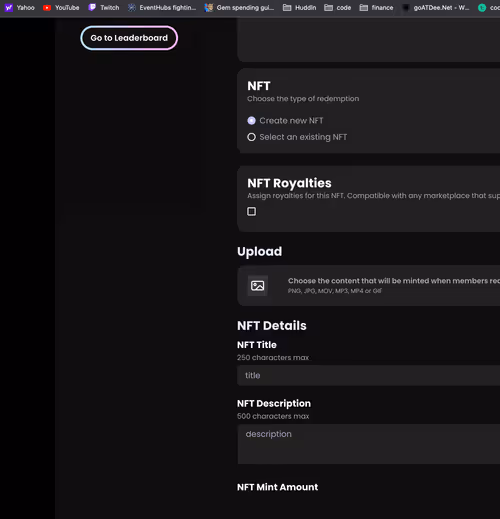
Task: Open the Gem spending guide bookmark
Action: tap(239, 8)
